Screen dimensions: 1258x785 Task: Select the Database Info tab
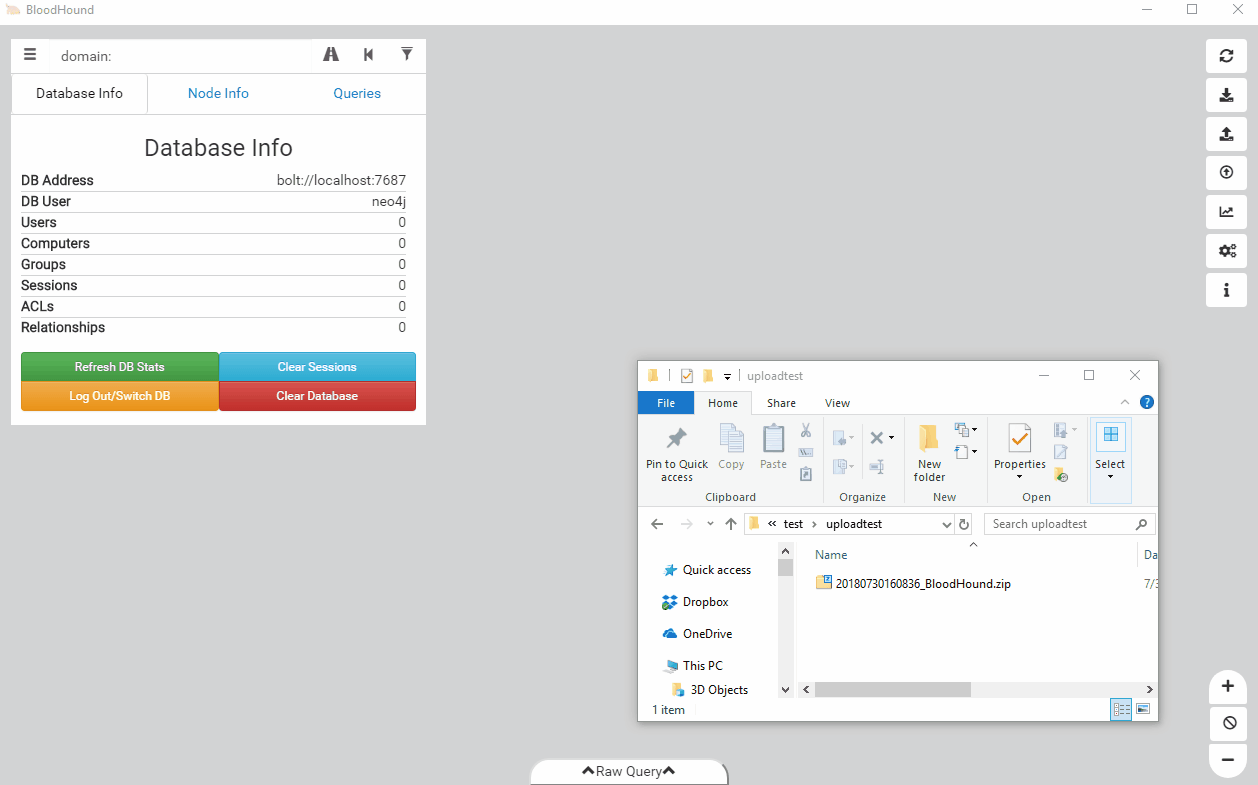[x=79, y=93]
